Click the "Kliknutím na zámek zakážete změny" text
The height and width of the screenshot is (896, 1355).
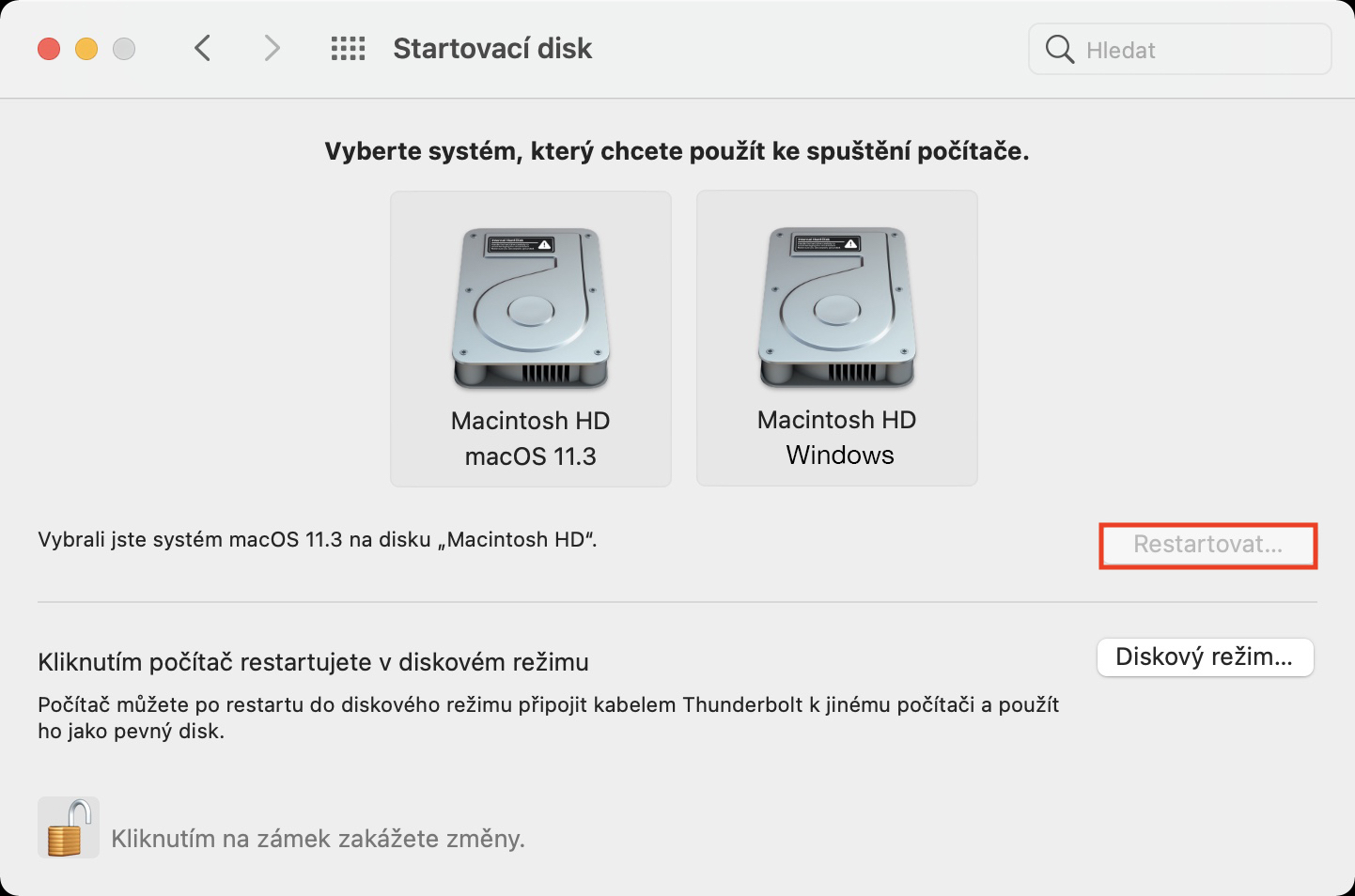(318, 839)
